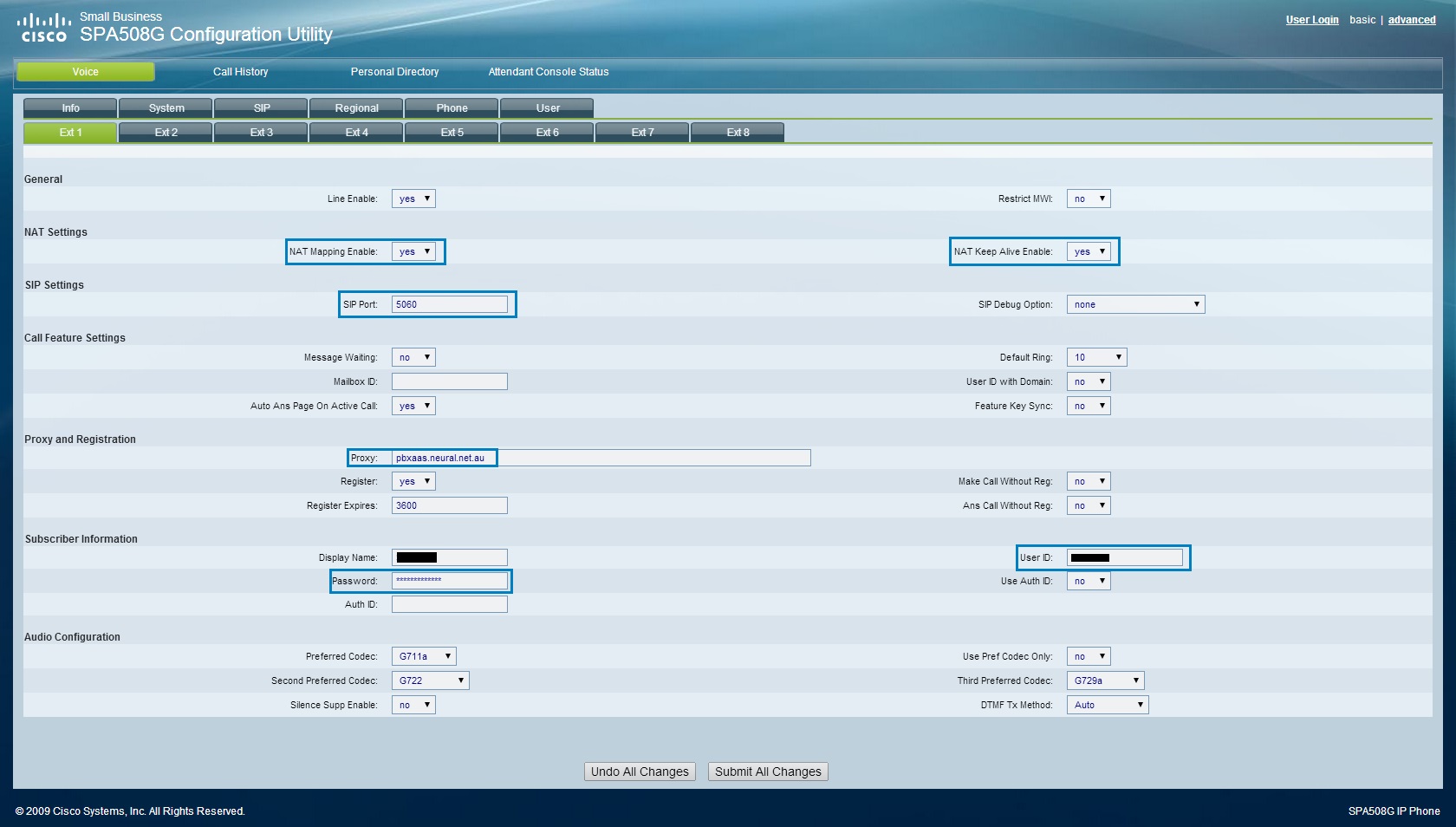Viewport: 1456px width, 827px height.
Task: Click the Display Name field
Action: point(450,557)
